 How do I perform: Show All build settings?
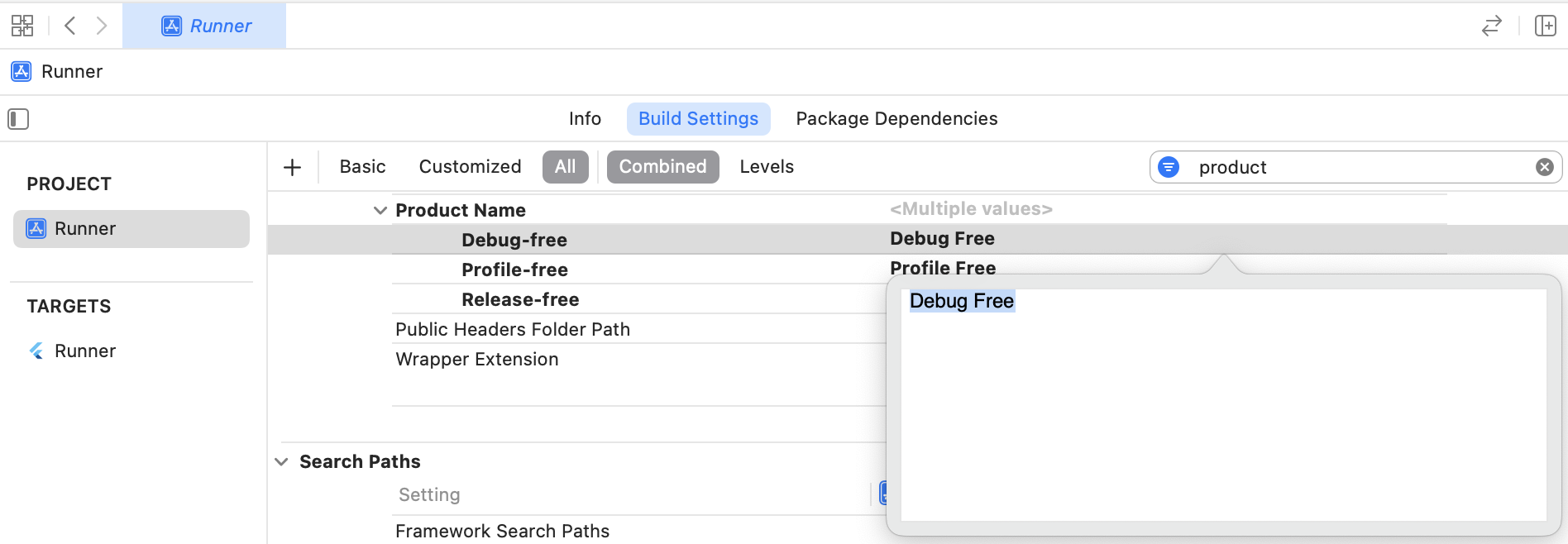(x=566, y=167)
